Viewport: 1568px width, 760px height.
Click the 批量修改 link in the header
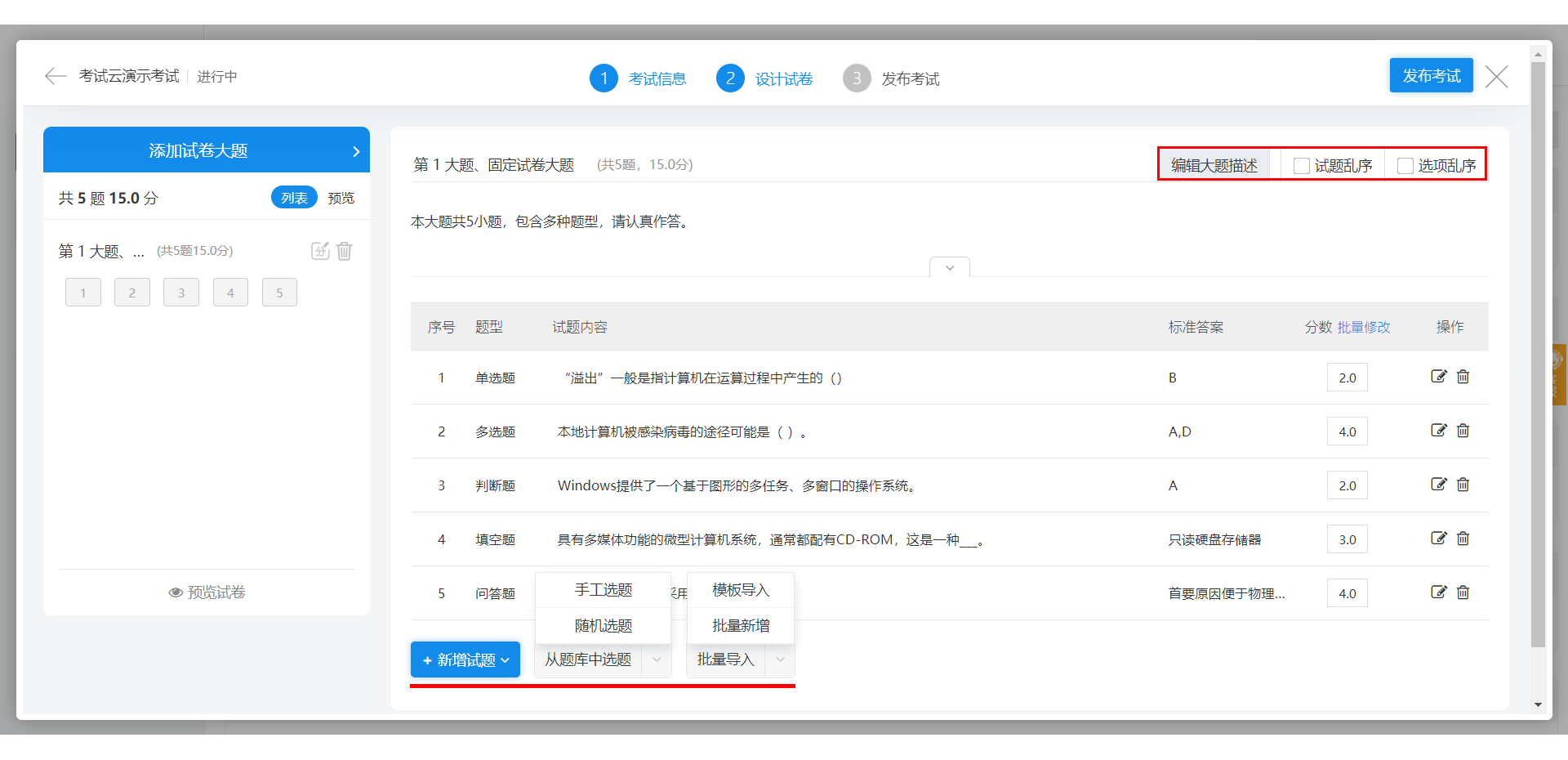pyautogui.click(x=1364, y=327)
